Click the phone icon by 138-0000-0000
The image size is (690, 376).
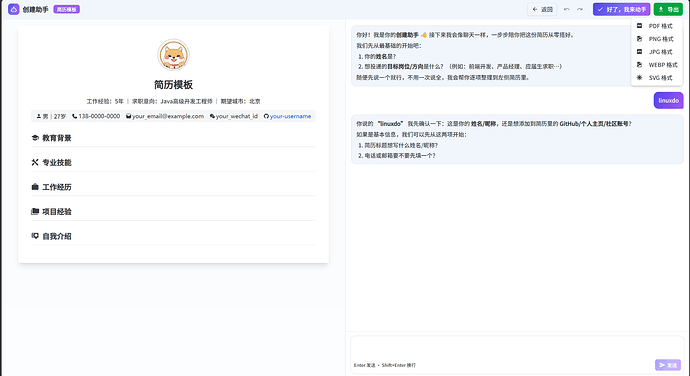(x=75, y=116)
